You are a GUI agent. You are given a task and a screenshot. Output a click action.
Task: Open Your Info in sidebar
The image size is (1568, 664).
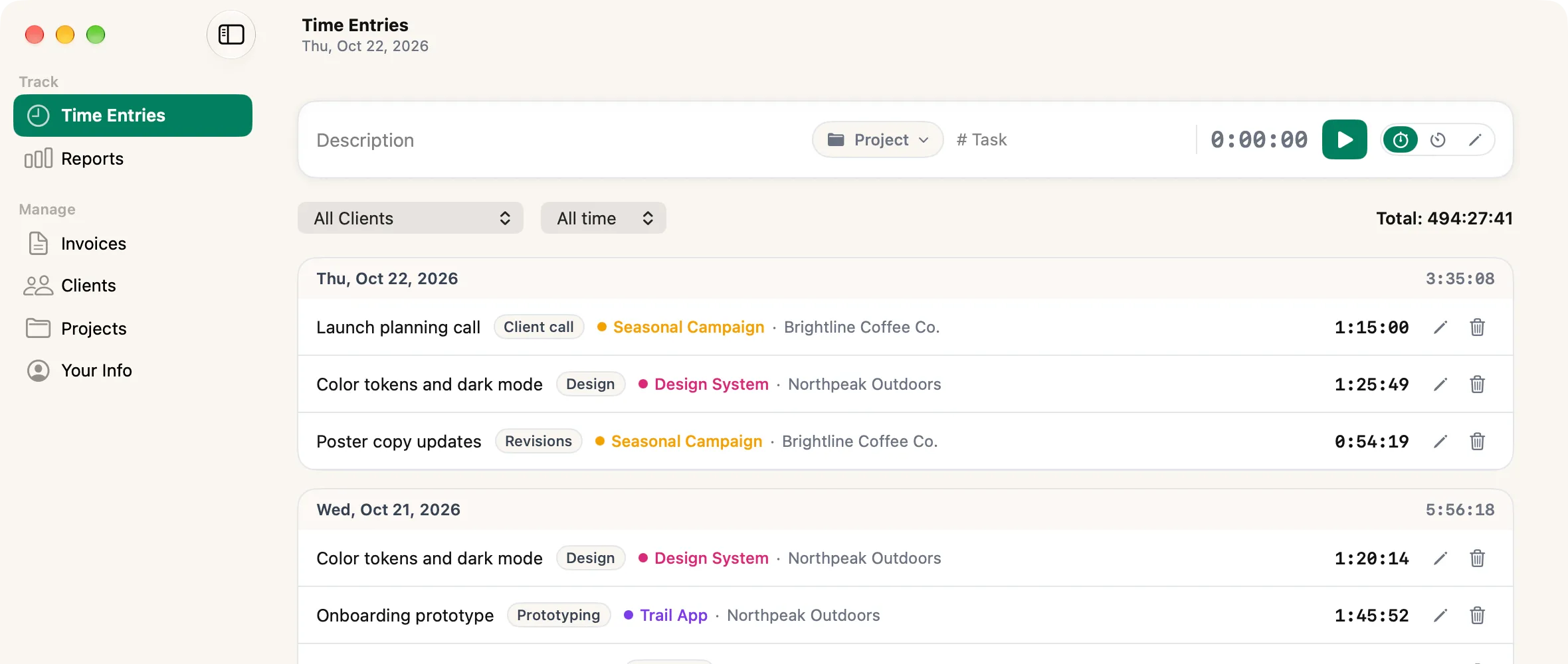click(x=133, y=371)
